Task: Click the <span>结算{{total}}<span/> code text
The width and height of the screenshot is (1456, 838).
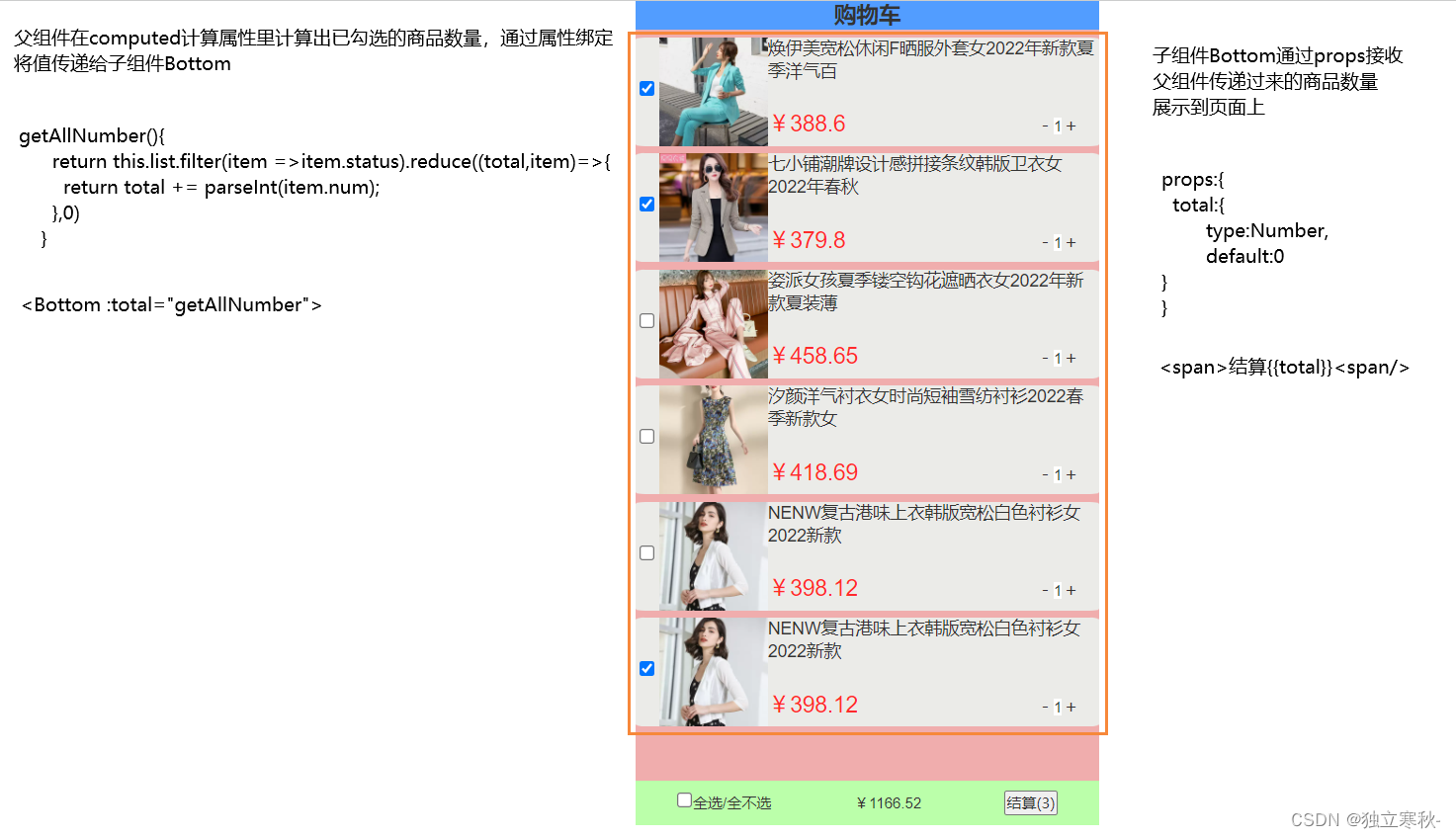Action: tap(1285, 367)
